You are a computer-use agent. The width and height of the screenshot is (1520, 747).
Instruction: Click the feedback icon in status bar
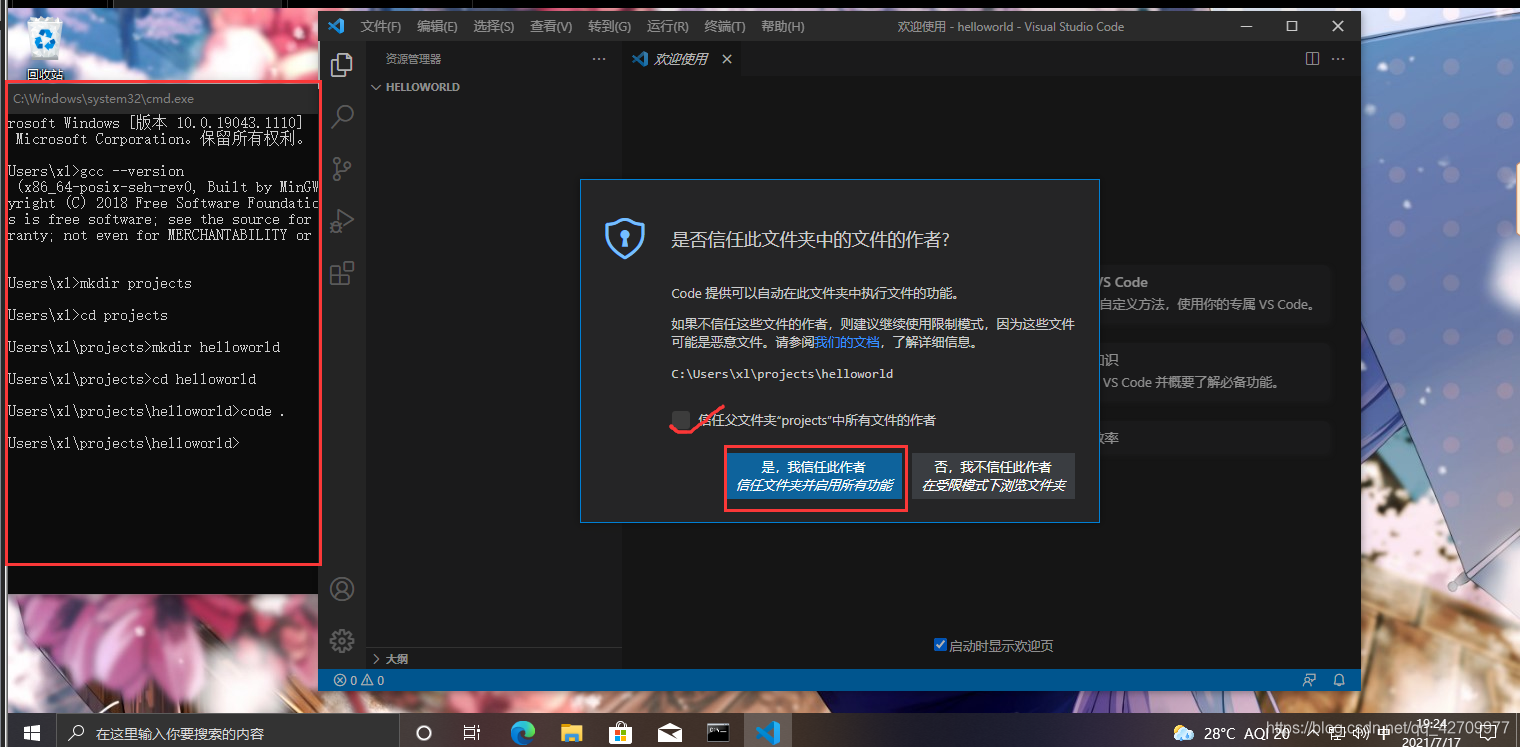point(1309,680)
